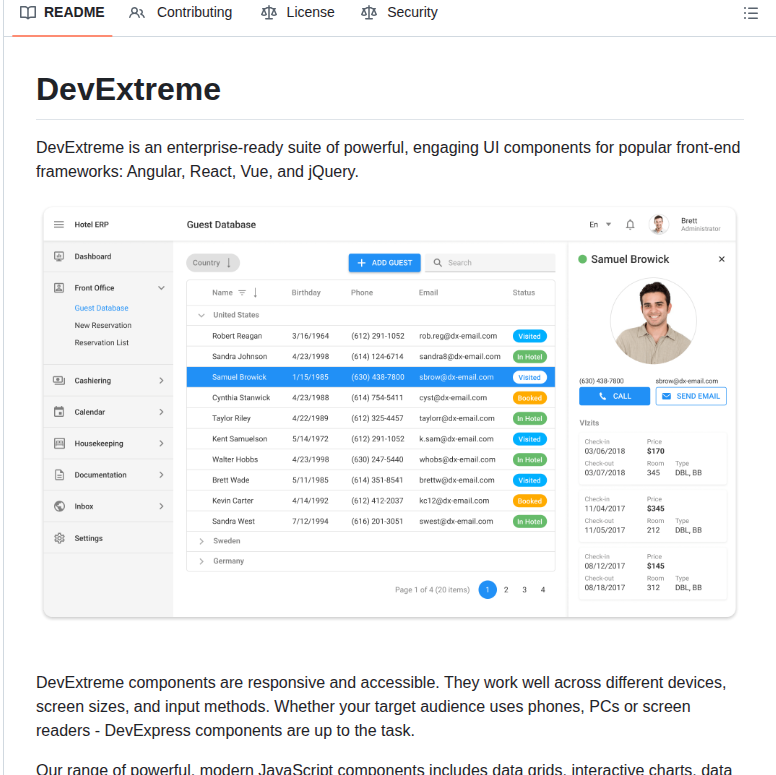
Task: Select the Cynthia Stanwick row
Action: coord(371,398)
